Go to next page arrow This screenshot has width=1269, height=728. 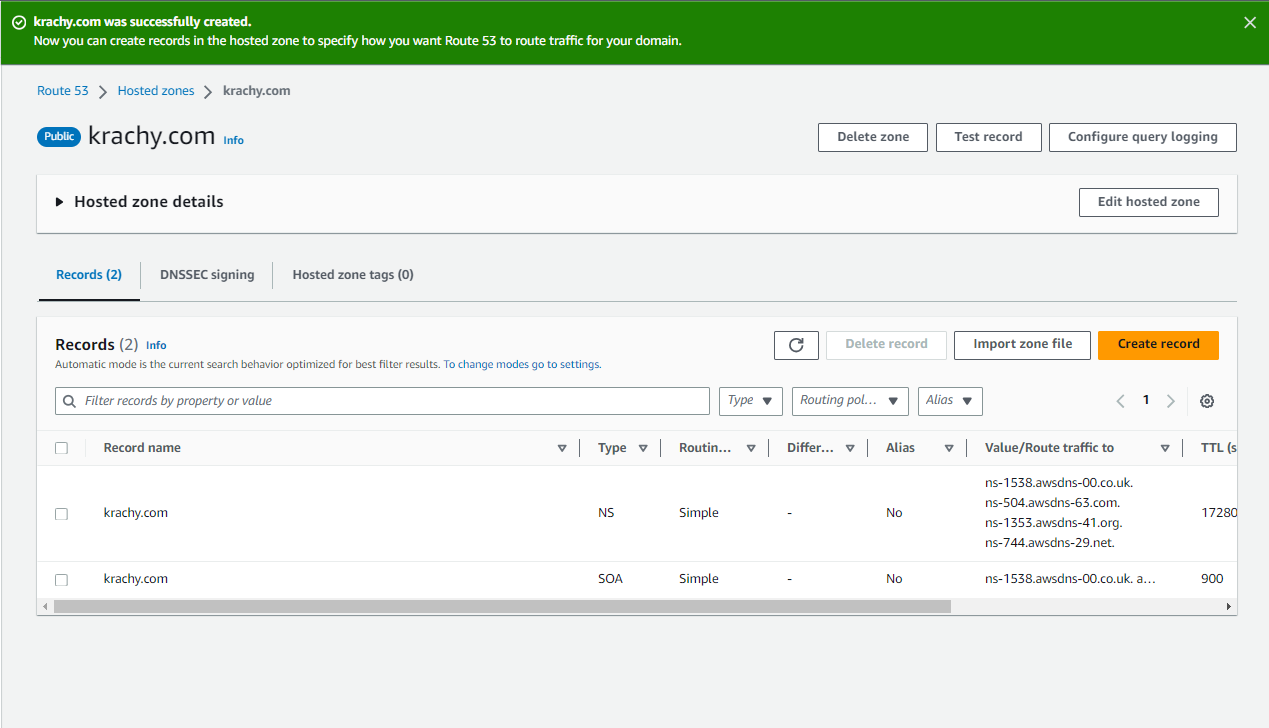pyautogui.click(x=1171, y=401)
